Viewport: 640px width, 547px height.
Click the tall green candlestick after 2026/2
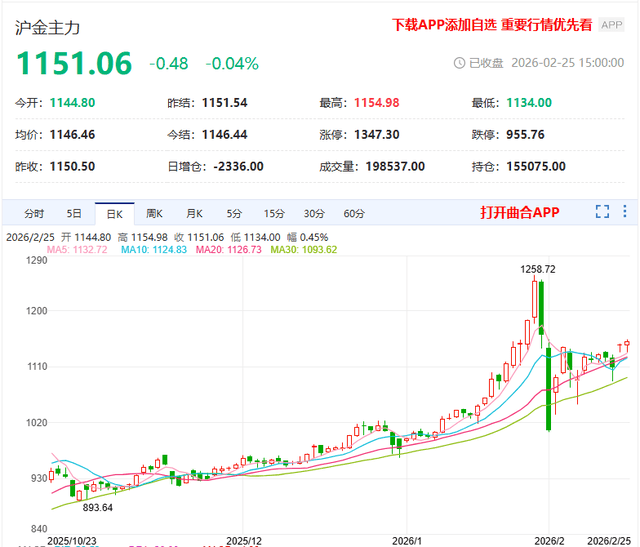pos(549,388)
